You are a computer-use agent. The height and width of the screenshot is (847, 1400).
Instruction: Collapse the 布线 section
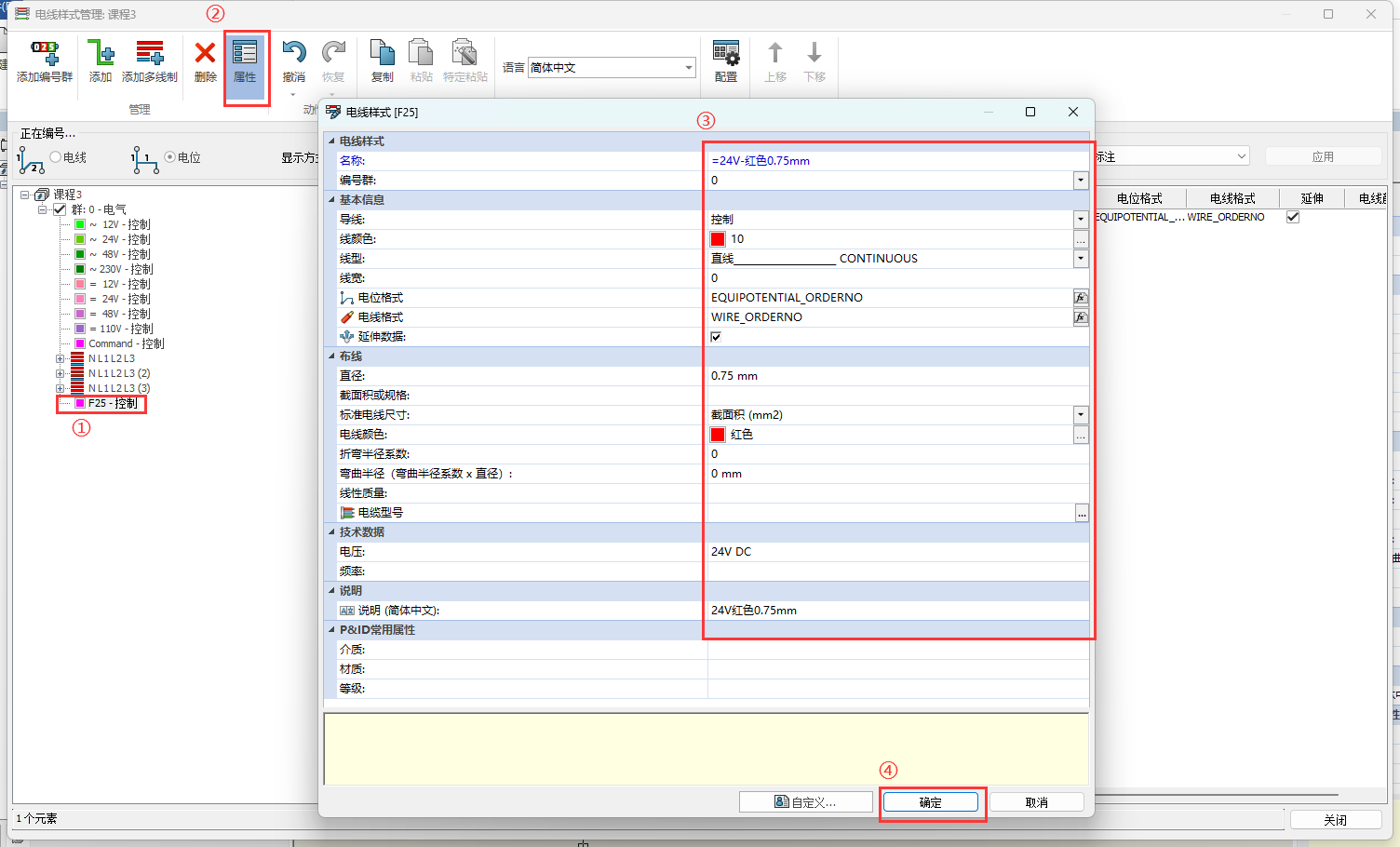click(x=331, y=356)
